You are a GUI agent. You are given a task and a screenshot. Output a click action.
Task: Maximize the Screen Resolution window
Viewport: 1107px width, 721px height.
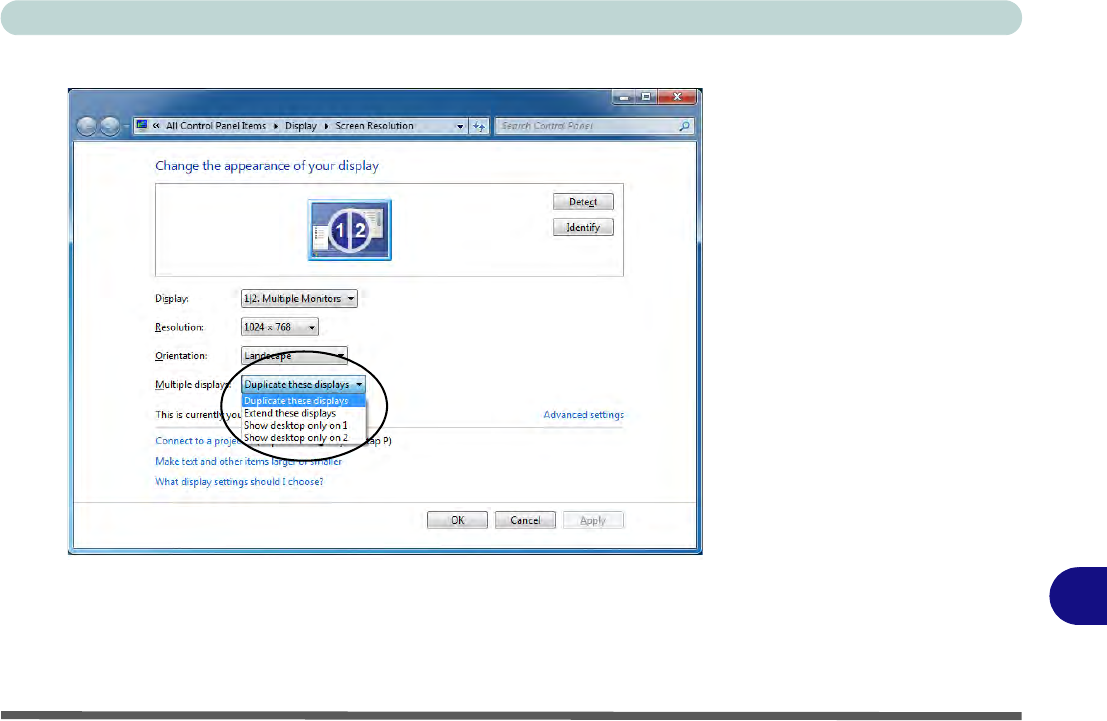(x=646, y=97)
